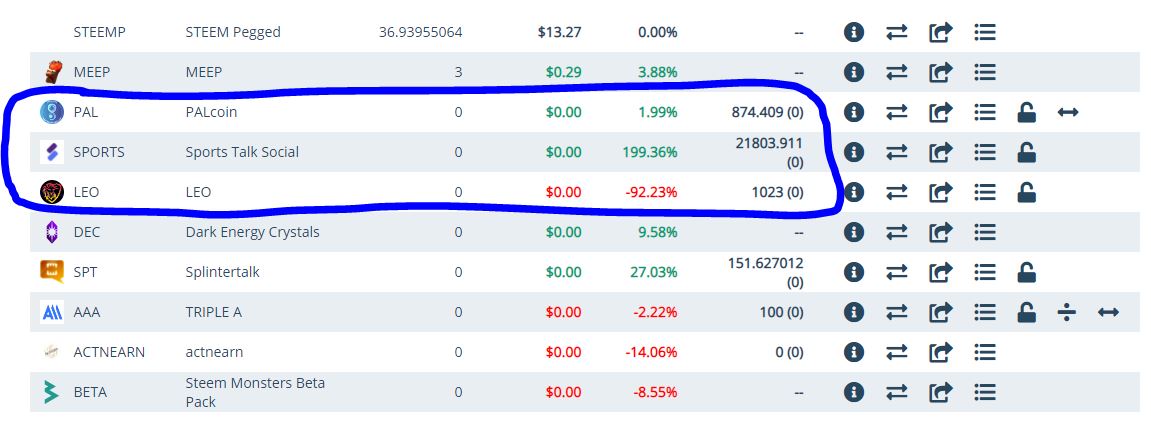The height and width of the screenshot is (430, 1151).
Task: Open the history list icon for AAA
Action: pos(984,312)
